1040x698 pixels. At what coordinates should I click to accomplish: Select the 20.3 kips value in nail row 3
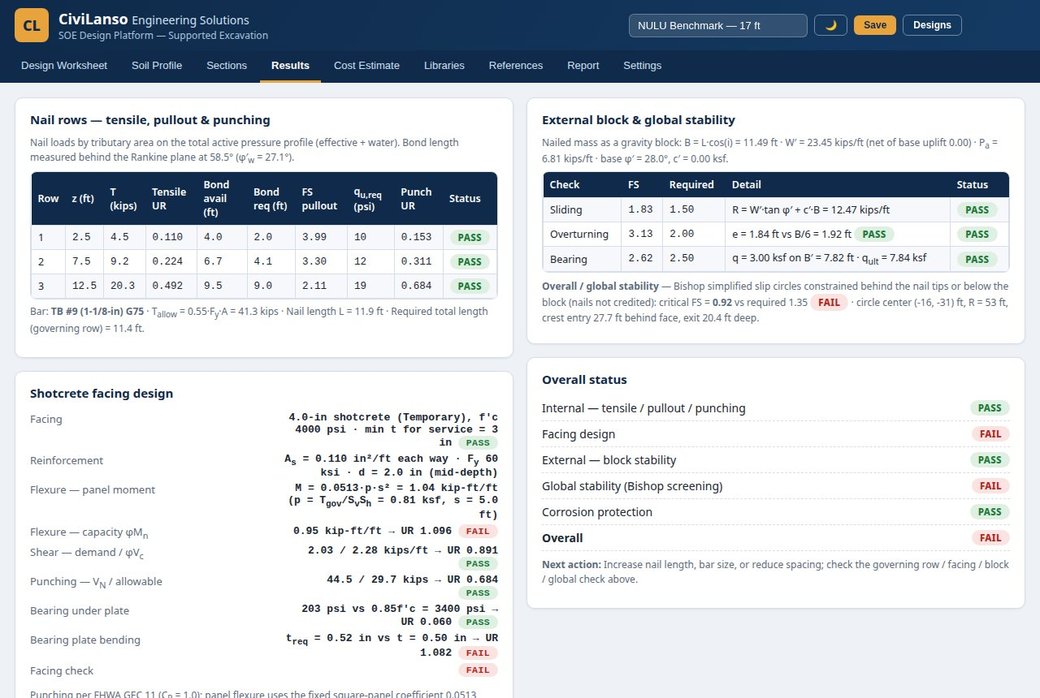pyautogui.click(x=123, y=286)
